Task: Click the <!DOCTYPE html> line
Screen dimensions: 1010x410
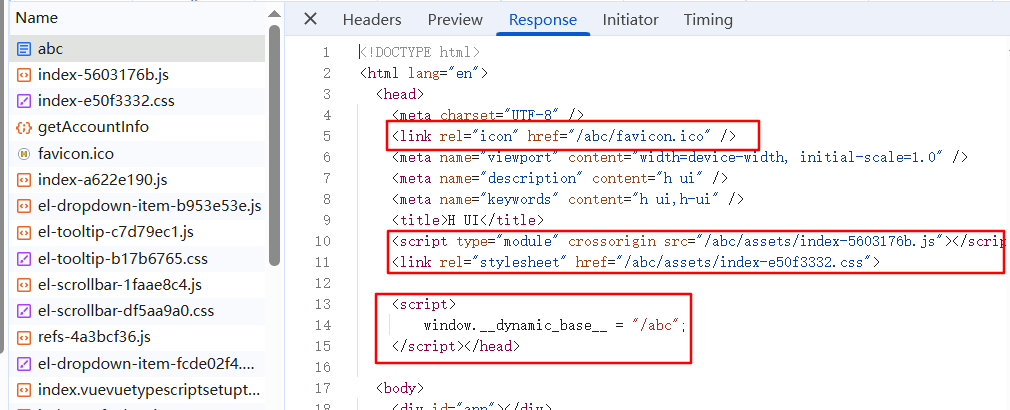Action: pyautogui.click(x=419, y=52)
